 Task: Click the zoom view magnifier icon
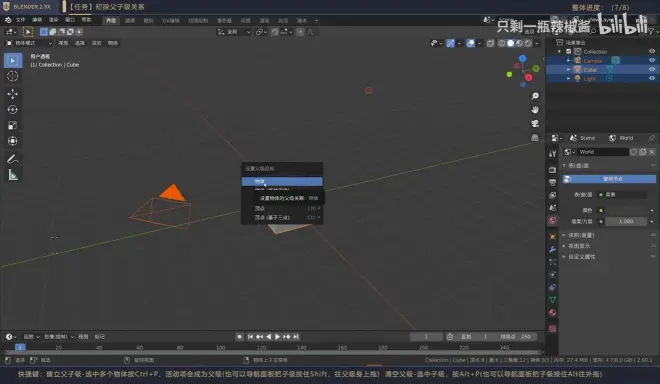tap(535, 96)
